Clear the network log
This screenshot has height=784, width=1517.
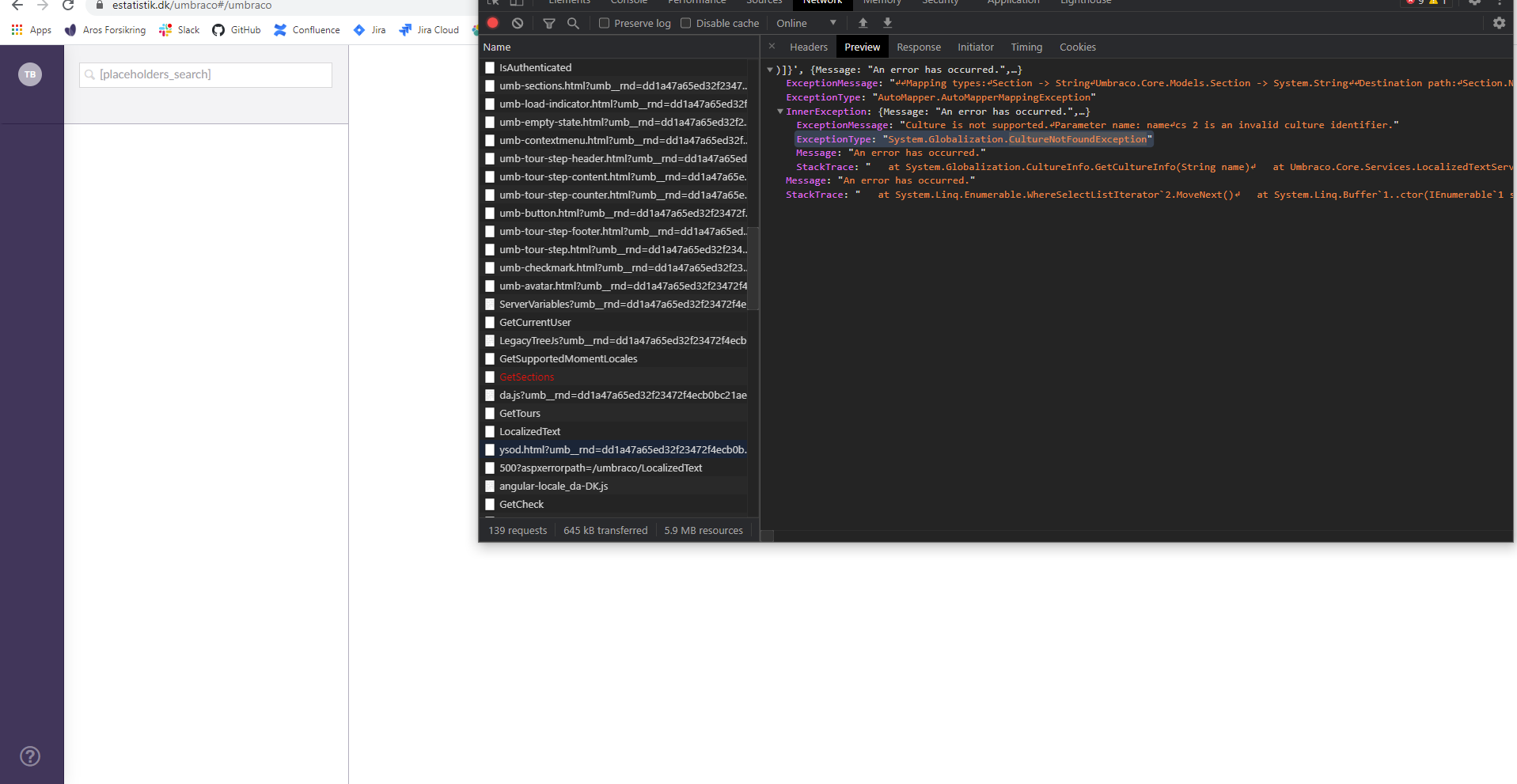[518, 23]
